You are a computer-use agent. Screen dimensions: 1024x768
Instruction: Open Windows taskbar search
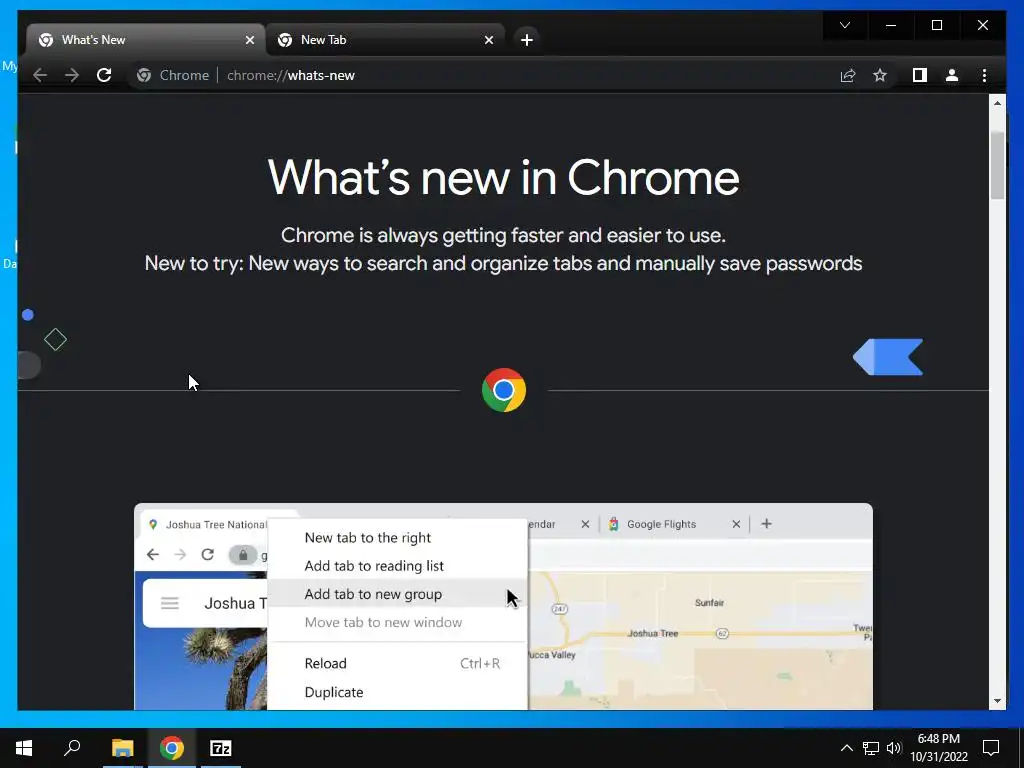coord(72,748)
